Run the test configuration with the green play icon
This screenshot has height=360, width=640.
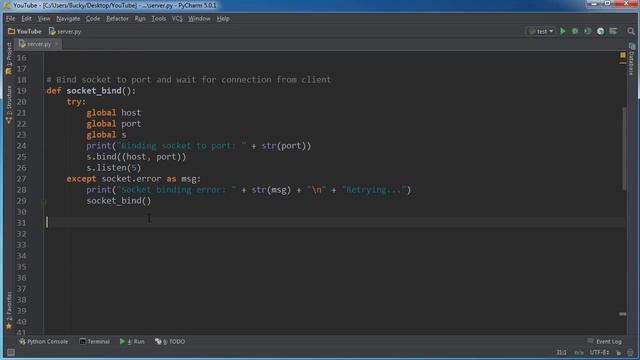(x=562, y=31)
